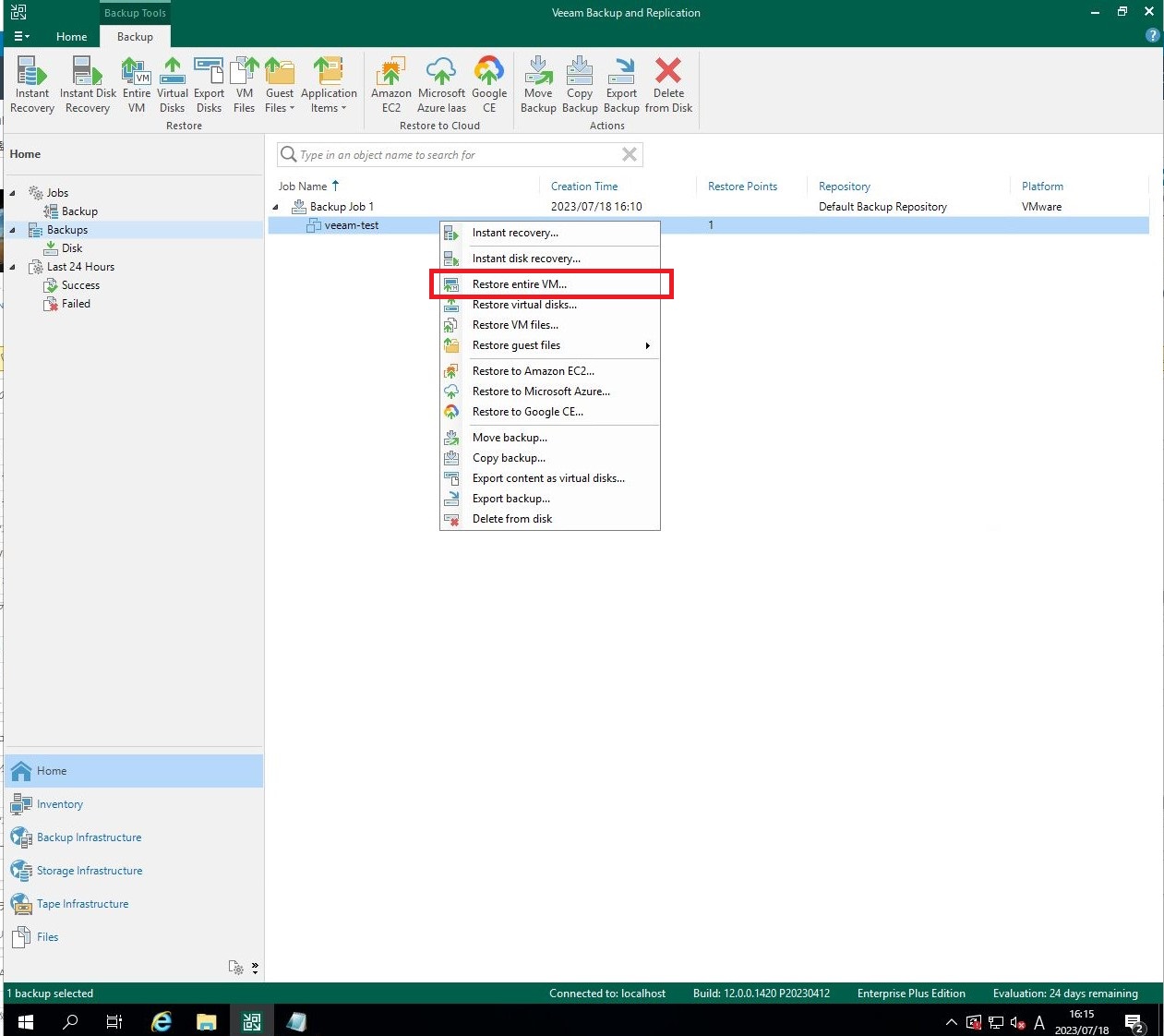This screenshot has width=1164, height=1036.
Task: Choose Restore virtual disks... menu entry
Action: (550, 305)
